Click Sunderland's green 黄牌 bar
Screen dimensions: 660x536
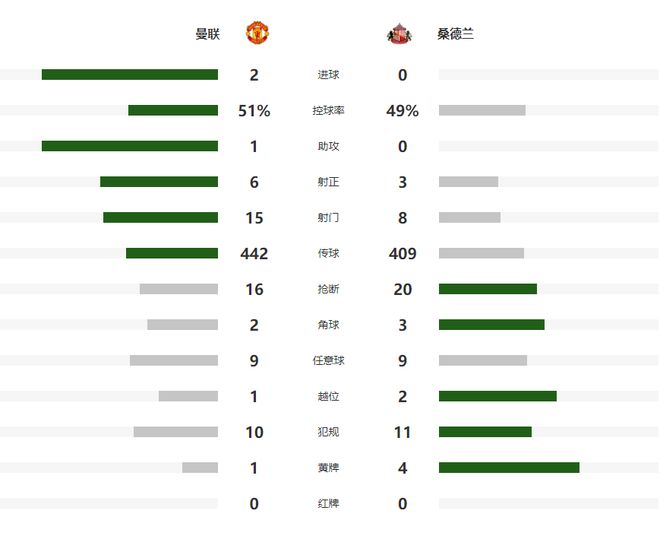(509, 468)
